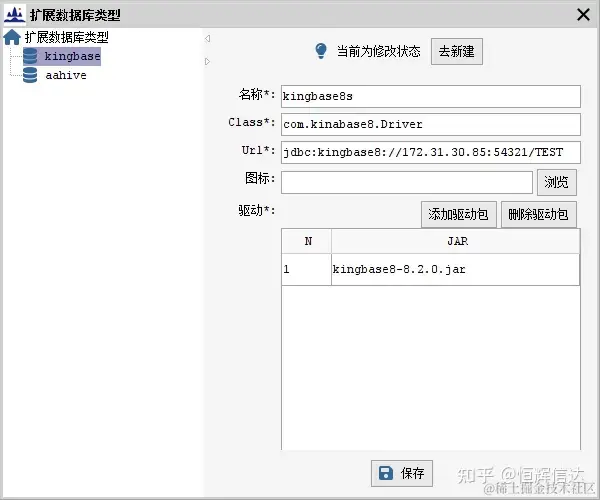
Task: Click the home icon beside 扩展数据库类型 root
Action: point(12,37)
